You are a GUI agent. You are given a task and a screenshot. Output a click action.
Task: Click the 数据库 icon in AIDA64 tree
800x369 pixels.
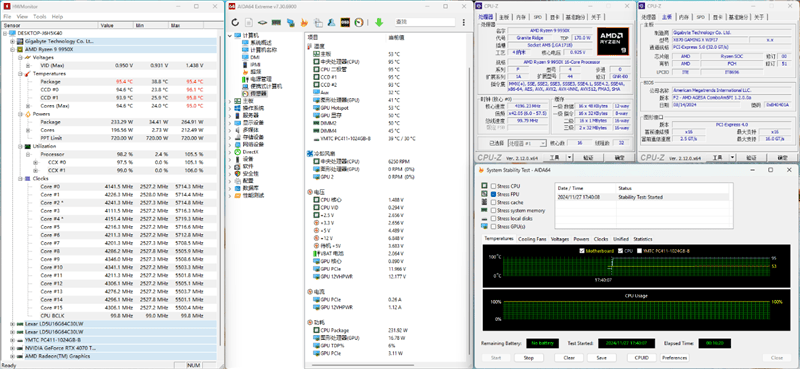coord(238,188)
